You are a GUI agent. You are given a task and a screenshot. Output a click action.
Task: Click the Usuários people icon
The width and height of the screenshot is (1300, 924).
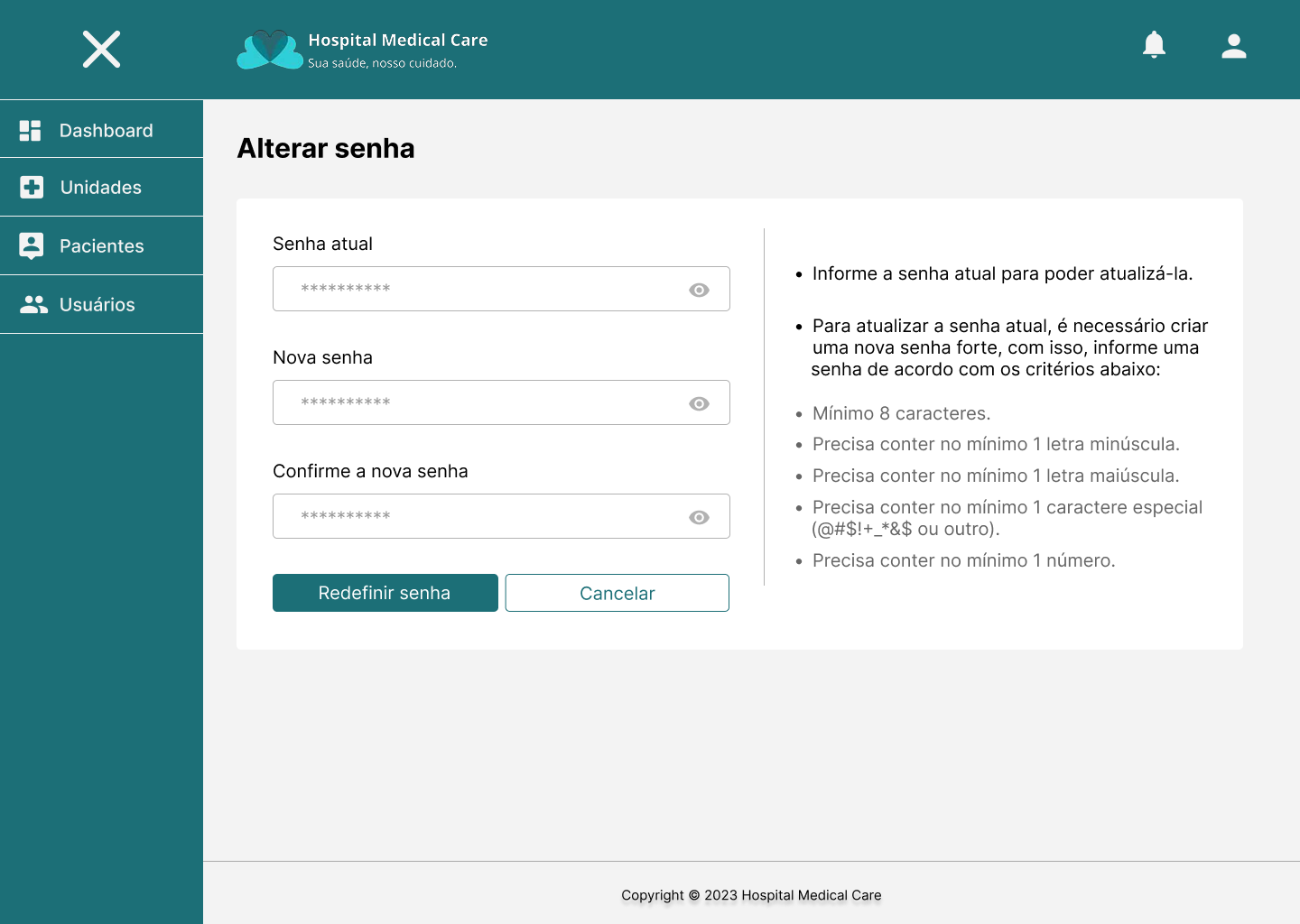pos(33,304)
